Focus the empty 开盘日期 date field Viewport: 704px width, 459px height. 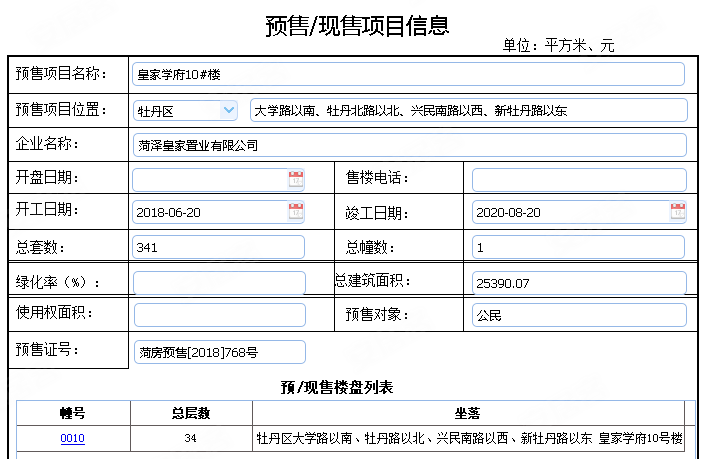pos(210,180)
